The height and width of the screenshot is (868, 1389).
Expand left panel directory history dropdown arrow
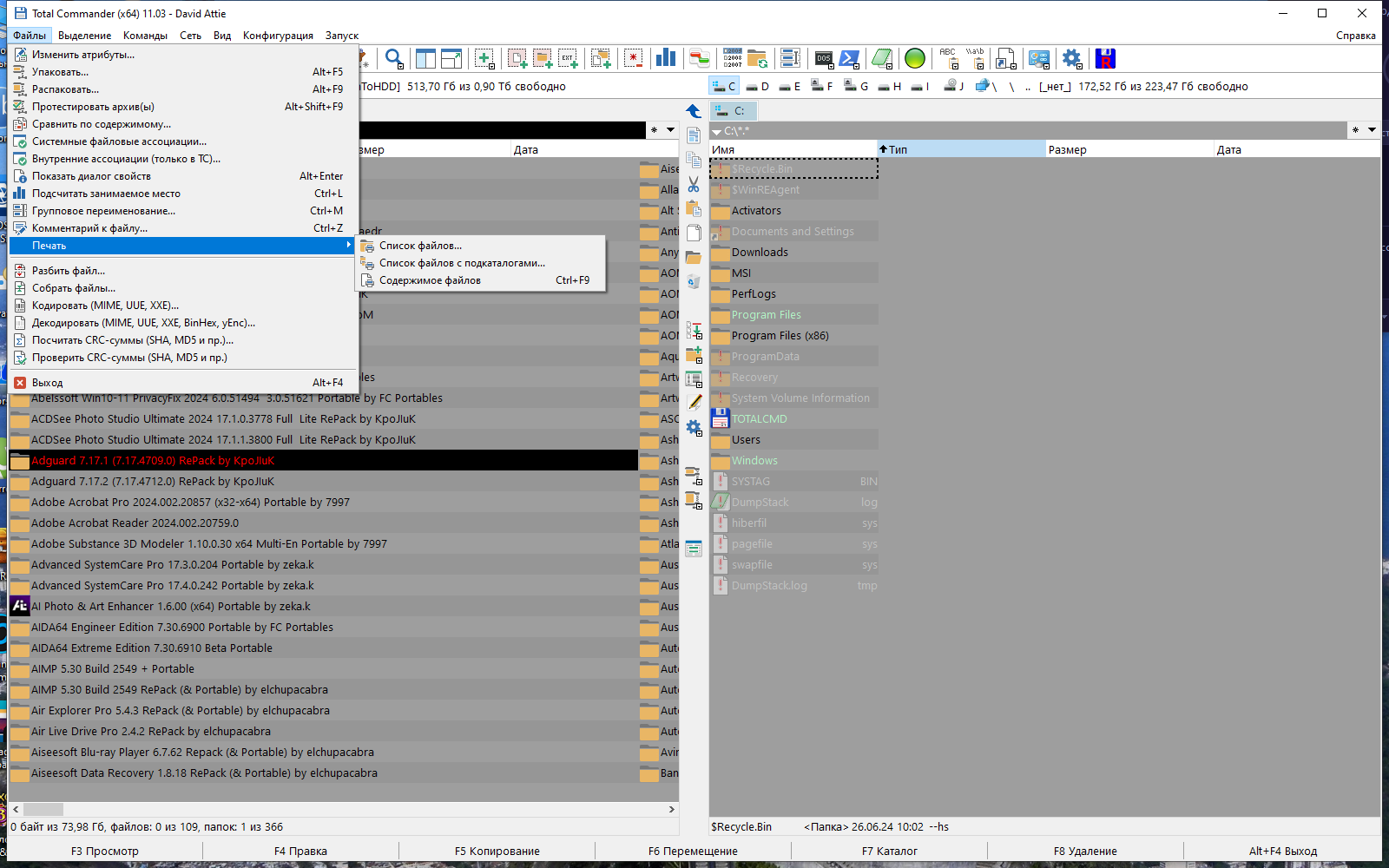pyautogui.click(x=670, y=130)
